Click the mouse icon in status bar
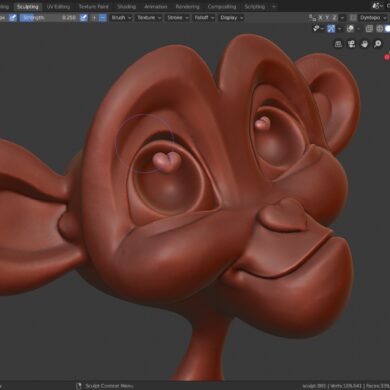Viewport: 390px width, 390px height. (x=79, y=386)
